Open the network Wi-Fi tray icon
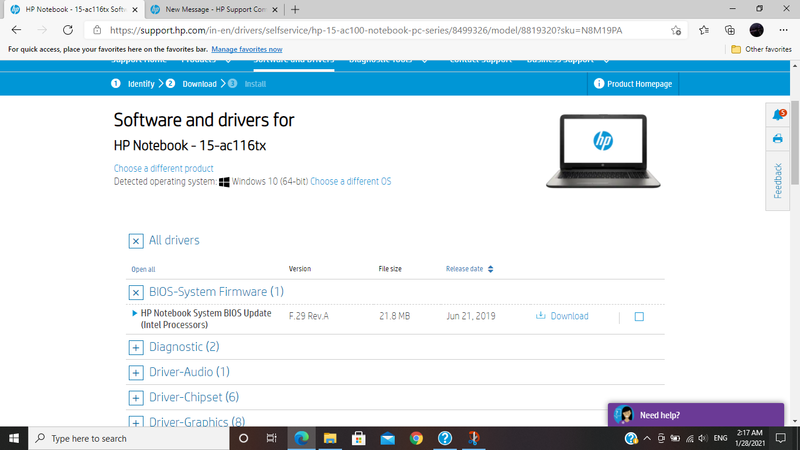The image size is (800, 450). point(689,438)
